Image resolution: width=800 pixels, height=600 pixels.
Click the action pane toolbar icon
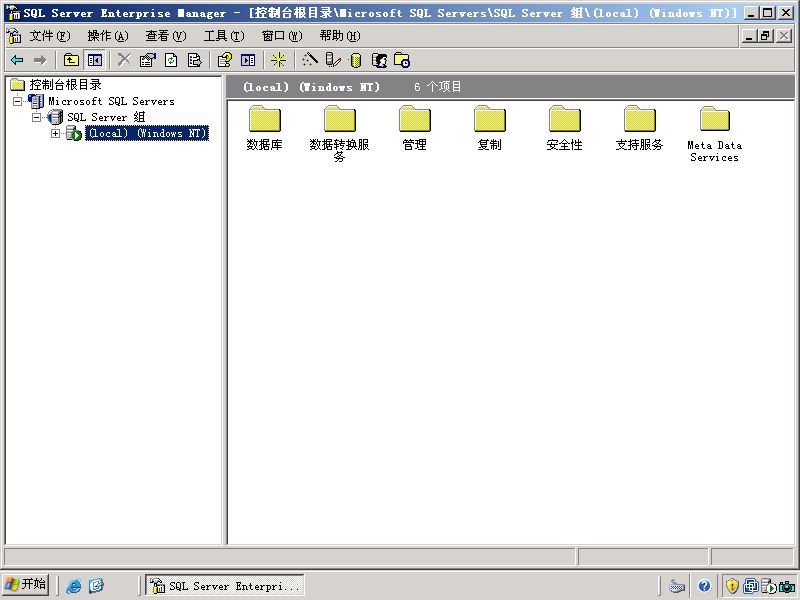248,60
